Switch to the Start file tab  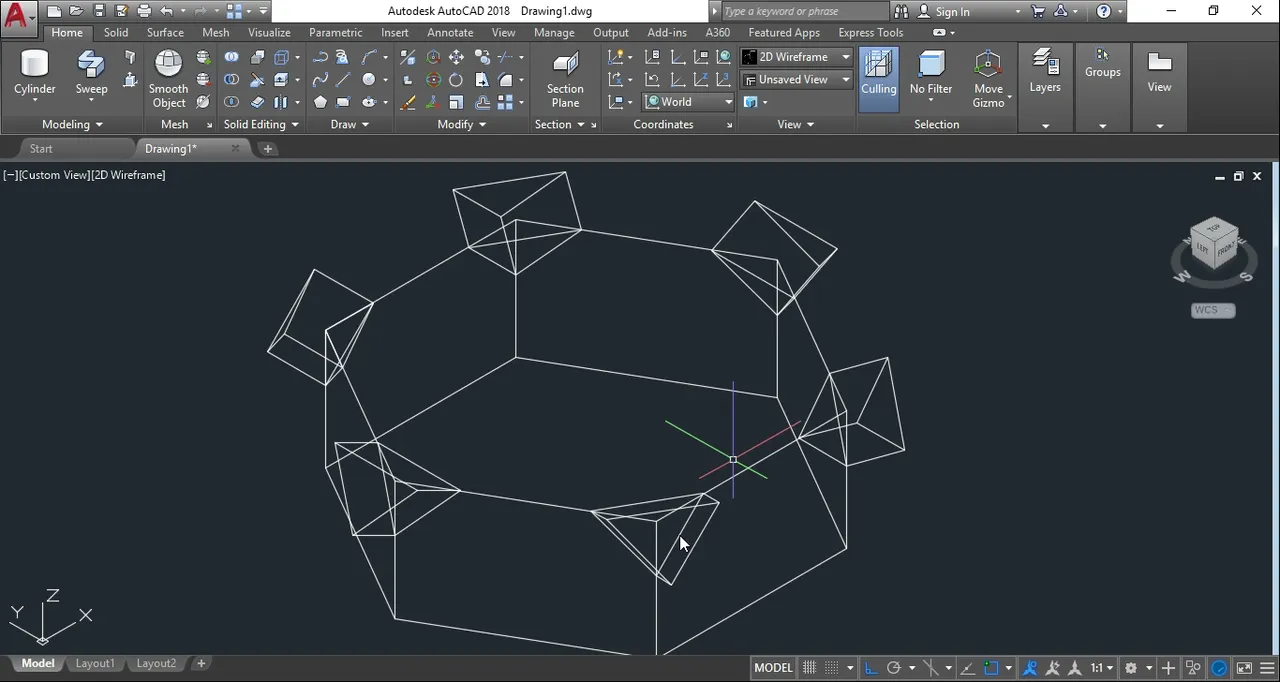click(x=41, y=148)
